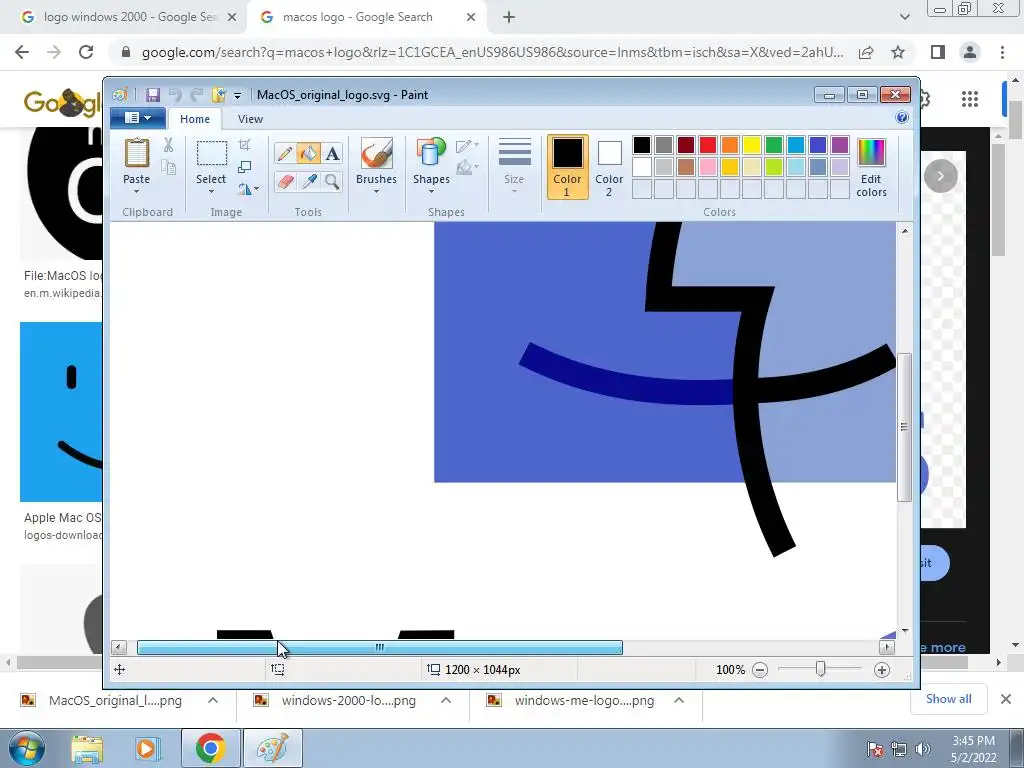Image resolution: width=1024 pixels, height=768 pixels.
Task: Expand the Brushes dropdown arrow
Action: 376,192
